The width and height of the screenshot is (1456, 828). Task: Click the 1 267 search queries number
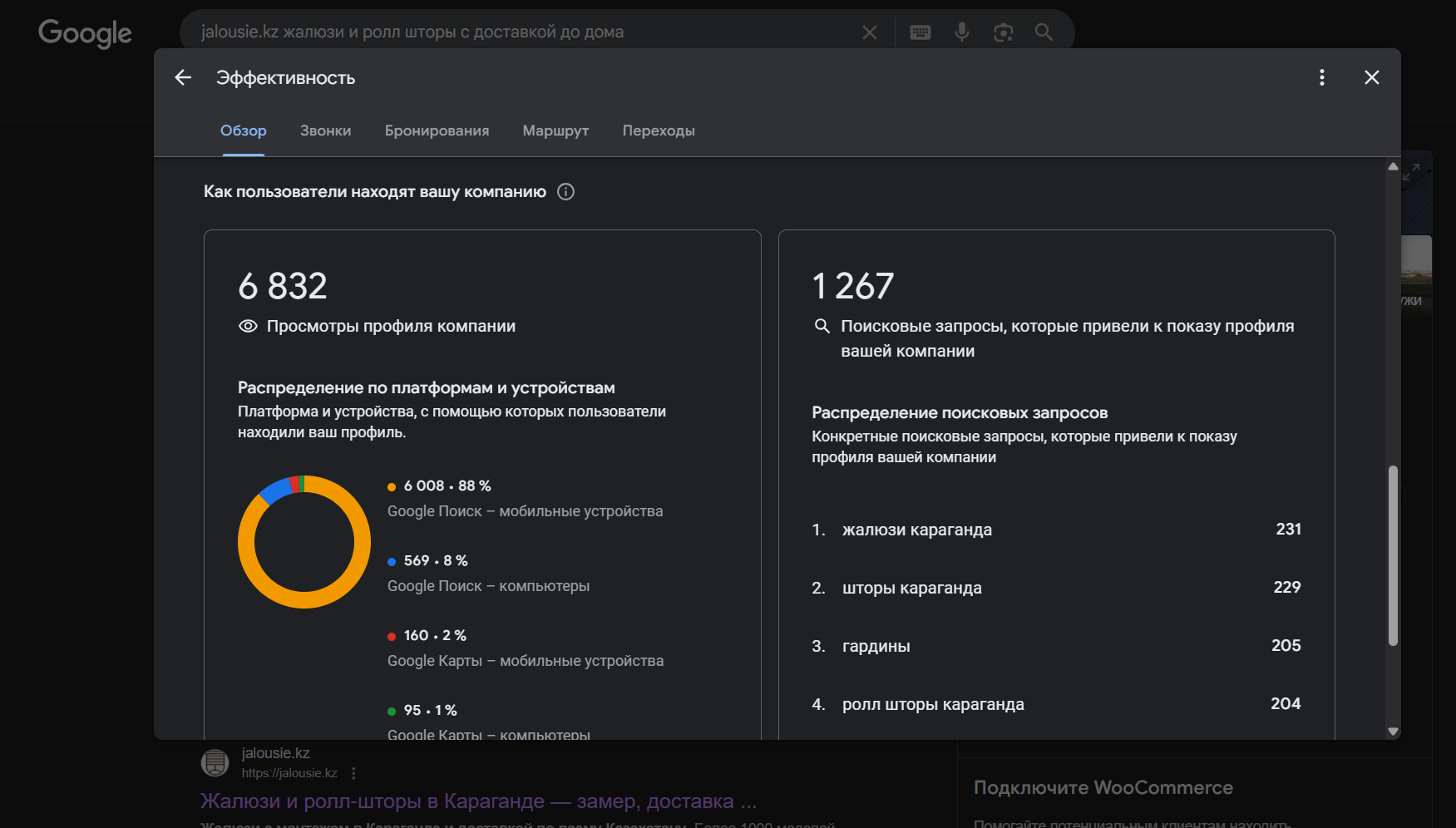point(853,286)
